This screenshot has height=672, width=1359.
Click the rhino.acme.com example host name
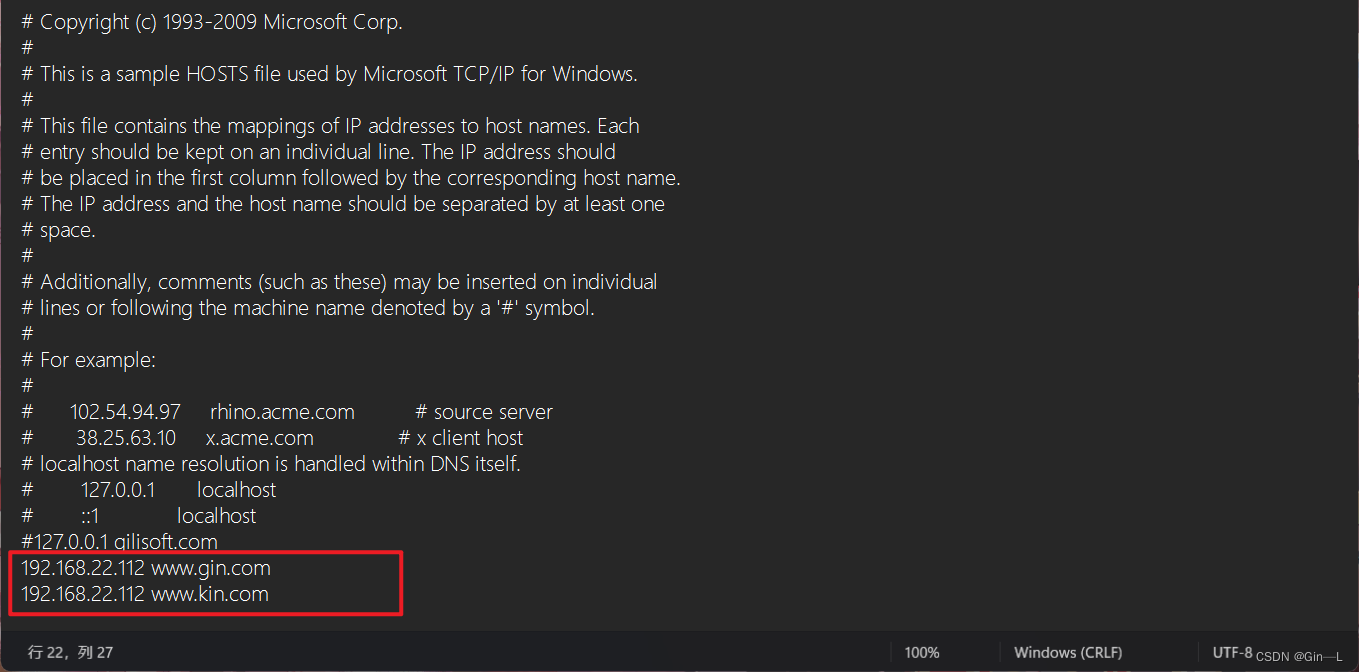(282, 412)
